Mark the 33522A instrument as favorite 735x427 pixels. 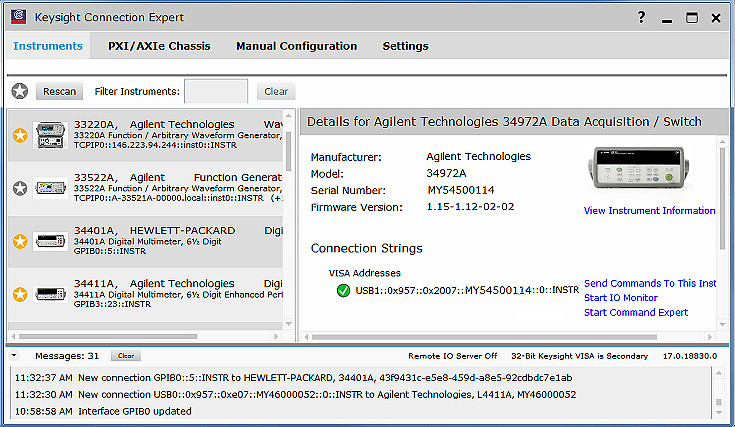click(20, 188)
